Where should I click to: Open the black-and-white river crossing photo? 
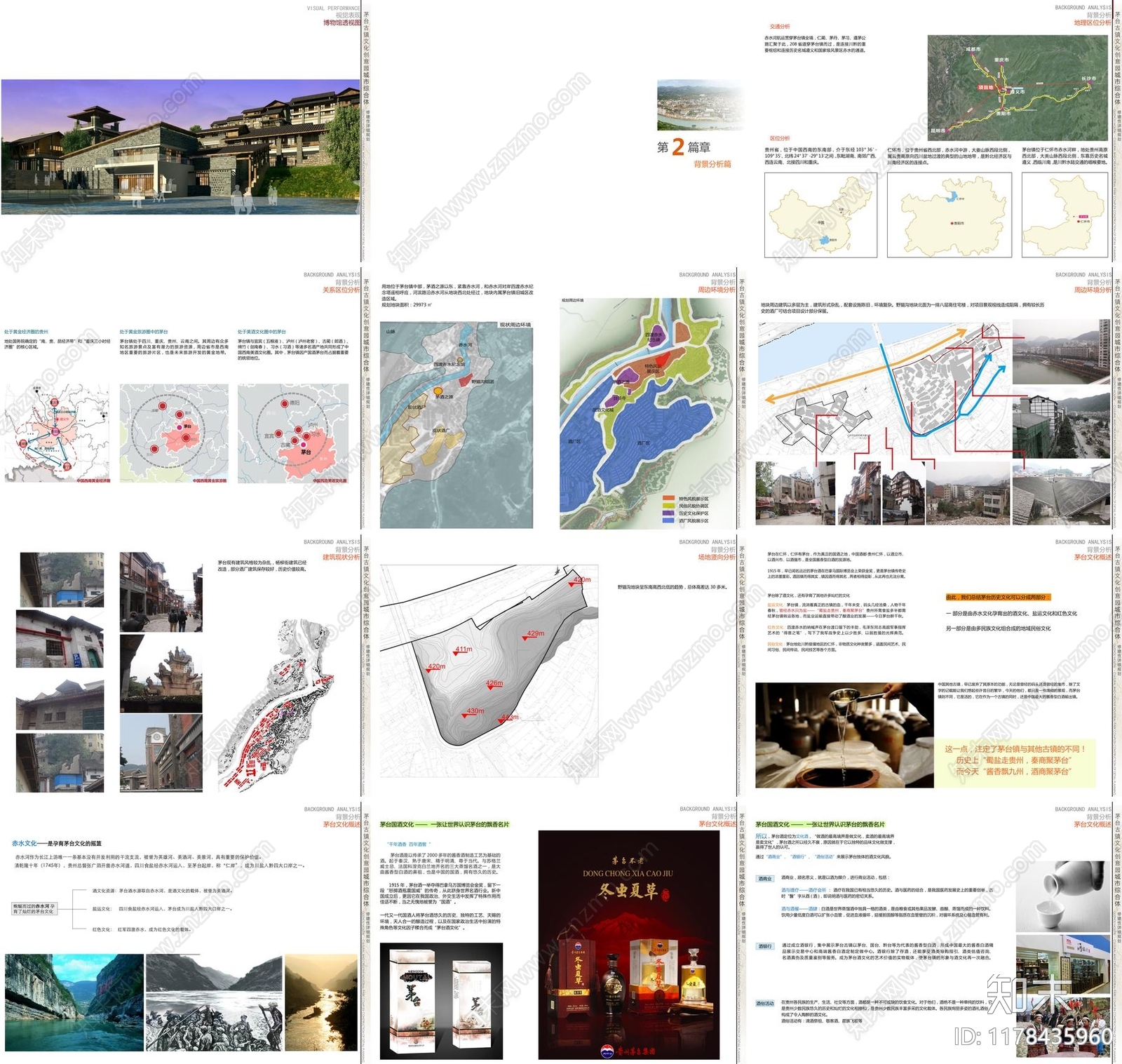[x=214, y=1003]
